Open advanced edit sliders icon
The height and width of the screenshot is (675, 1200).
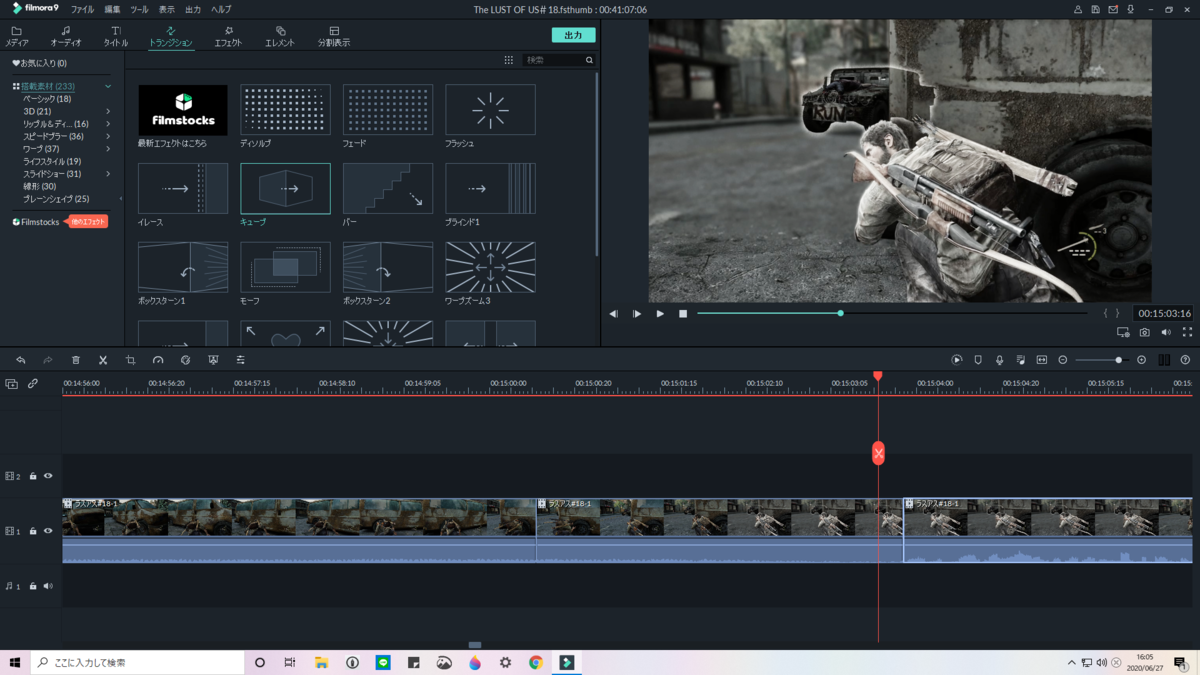240,360
